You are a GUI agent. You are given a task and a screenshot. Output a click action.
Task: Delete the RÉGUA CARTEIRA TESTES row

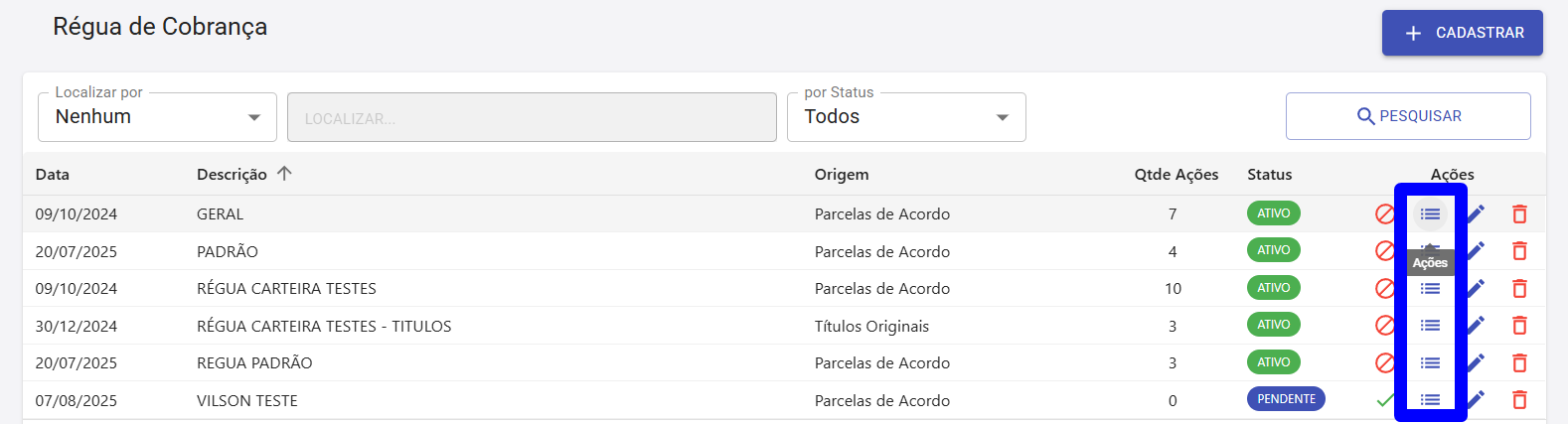coord(1519,288)
